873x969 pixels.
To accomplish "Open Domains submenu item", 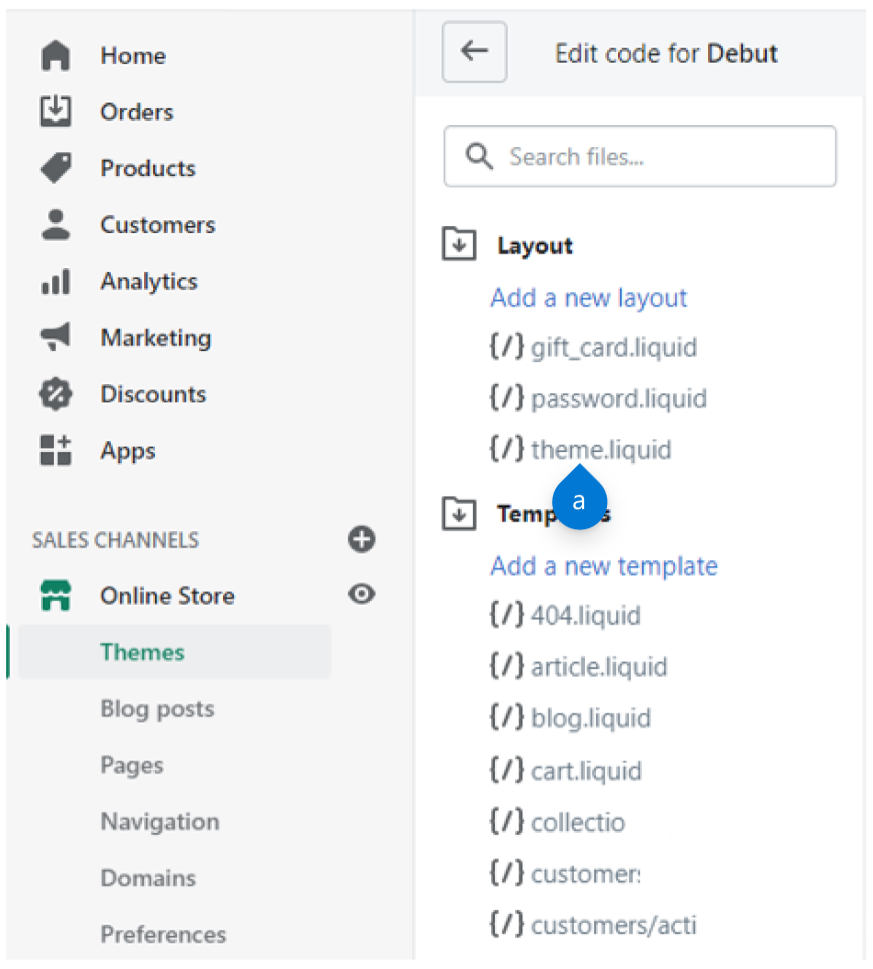I will [148, 878].
